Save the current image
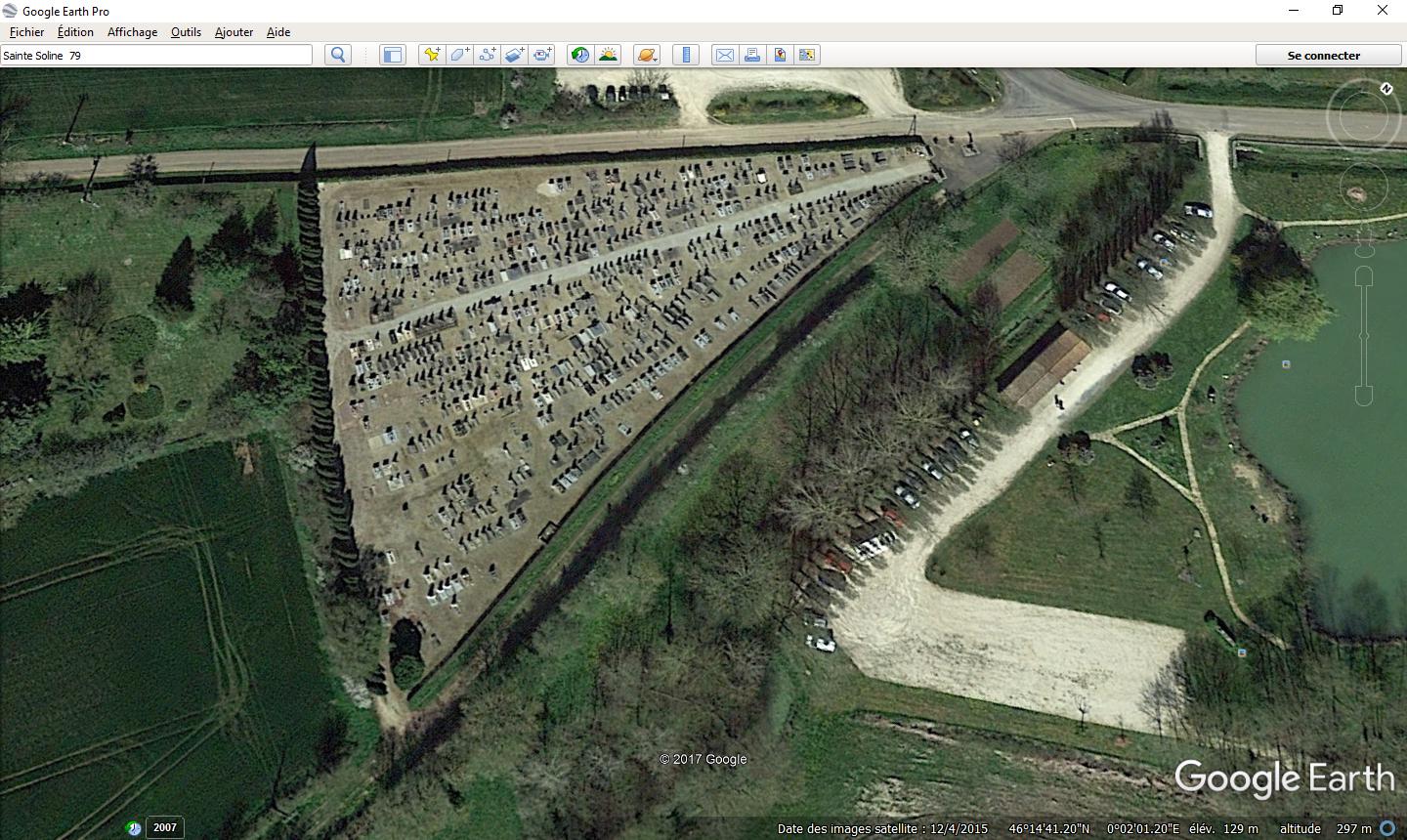This screenshot has width=1407, height=840. [780, 55]
